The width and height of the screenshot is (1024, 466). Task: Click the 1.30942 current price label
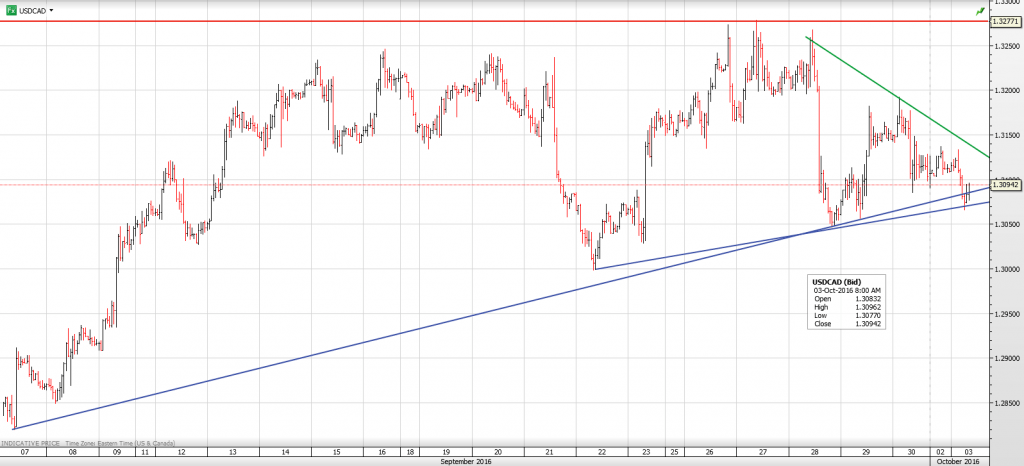(x=1005, y=184)
